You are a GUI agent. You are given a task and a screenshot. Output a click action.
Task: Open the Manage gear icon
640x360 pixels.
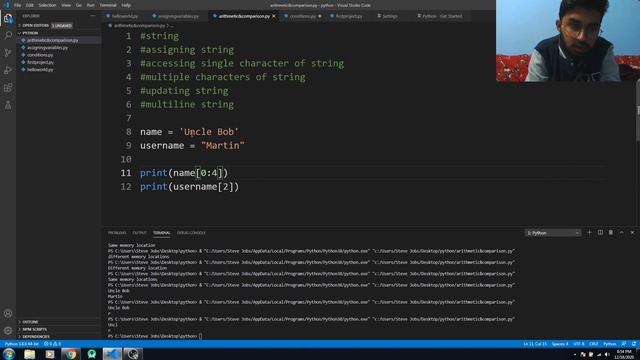click(x=8, y=331)
